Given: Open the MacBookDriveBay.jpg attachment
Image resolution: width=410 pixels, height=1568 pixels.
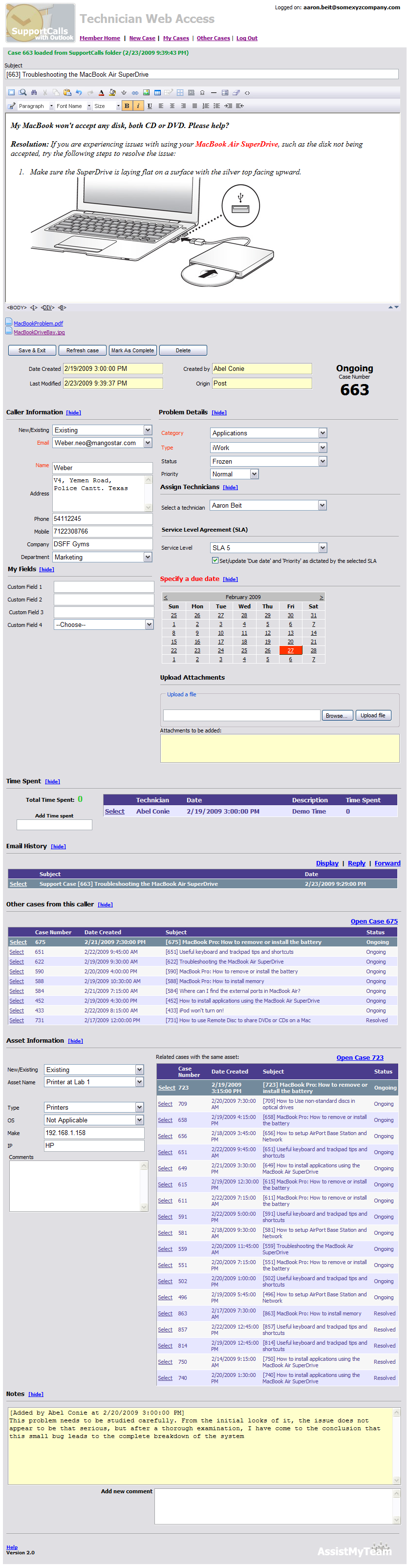Looking at the screenshot, I should 39,332.
